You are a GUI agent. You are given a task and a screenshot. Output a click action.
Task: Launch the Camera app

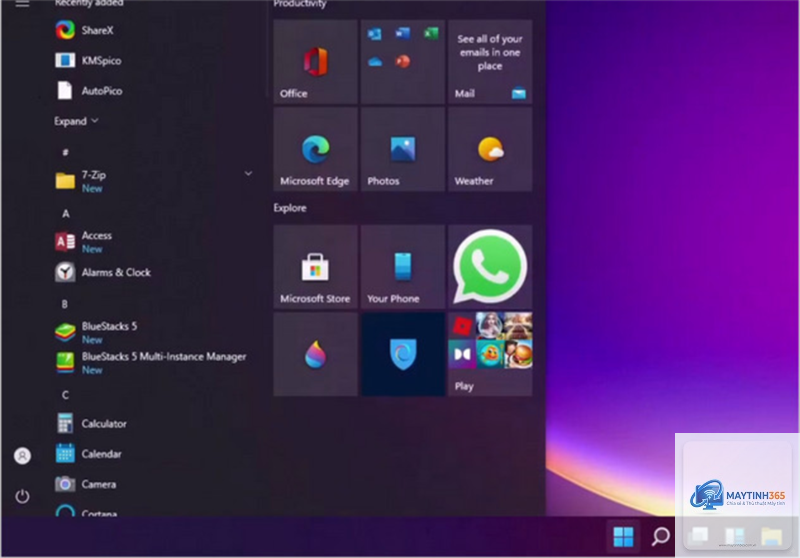pos(85,484)
